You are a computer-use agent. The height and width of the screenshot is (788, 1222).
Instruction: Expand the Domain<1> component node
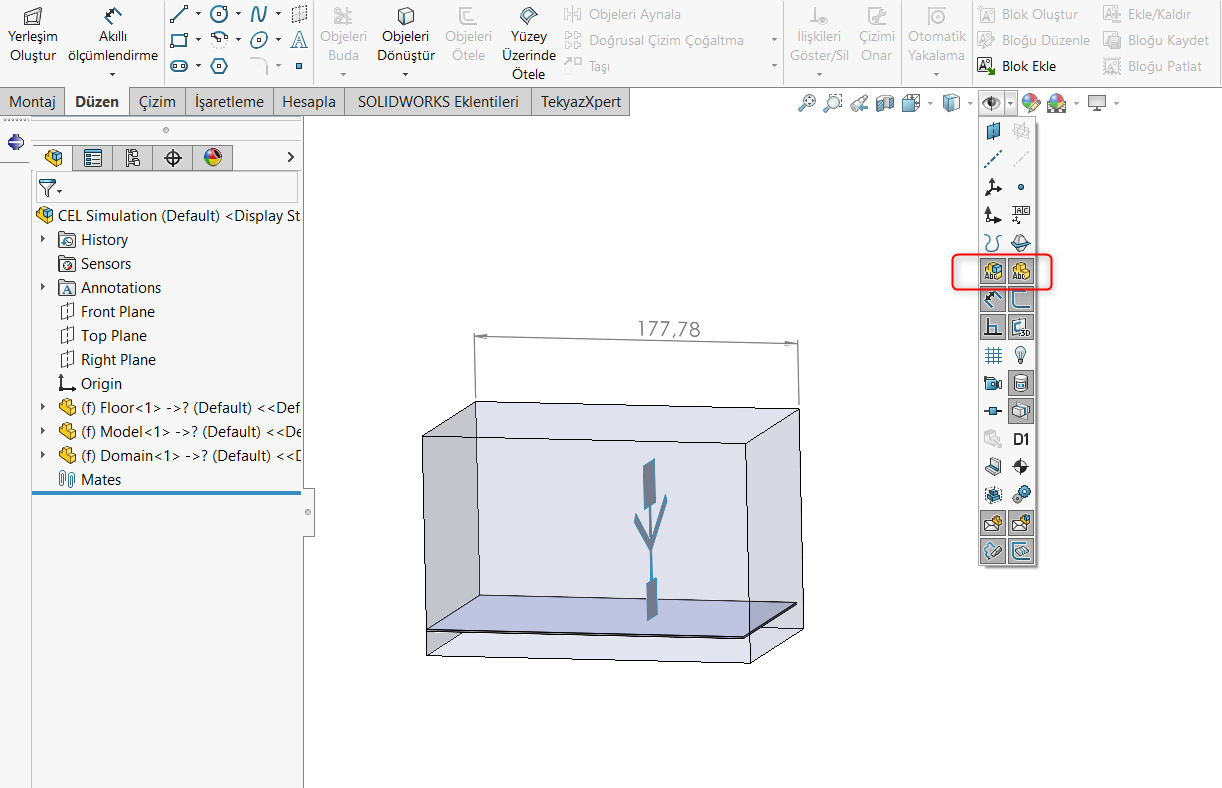43,456
